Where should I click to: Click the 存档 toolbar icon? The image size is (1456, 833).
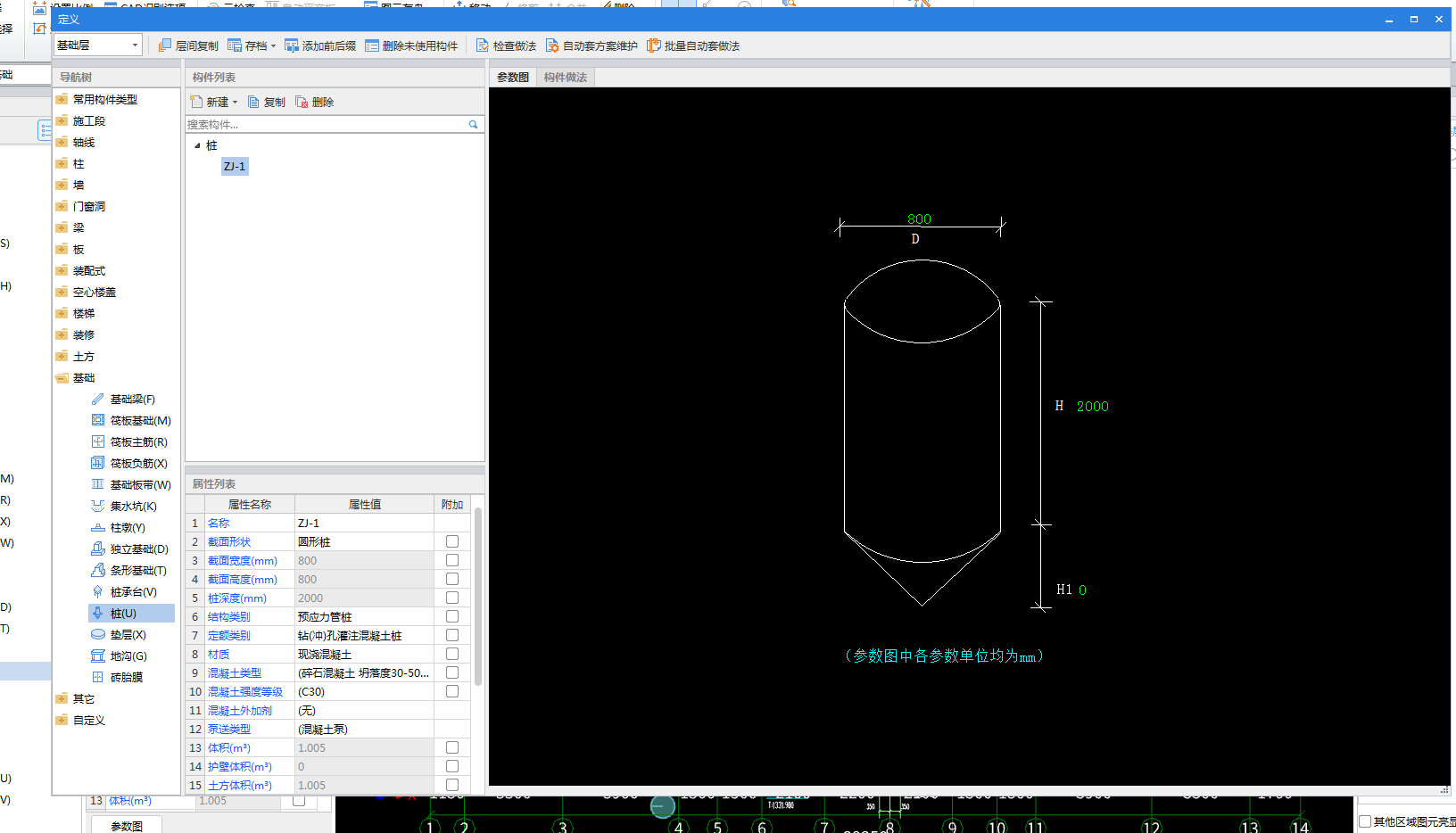(235, 45)
